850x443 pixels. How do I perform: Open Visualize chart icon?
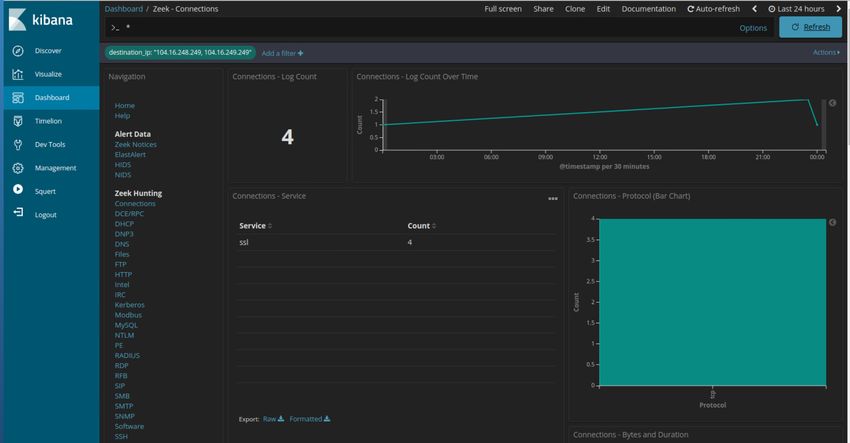18,74
